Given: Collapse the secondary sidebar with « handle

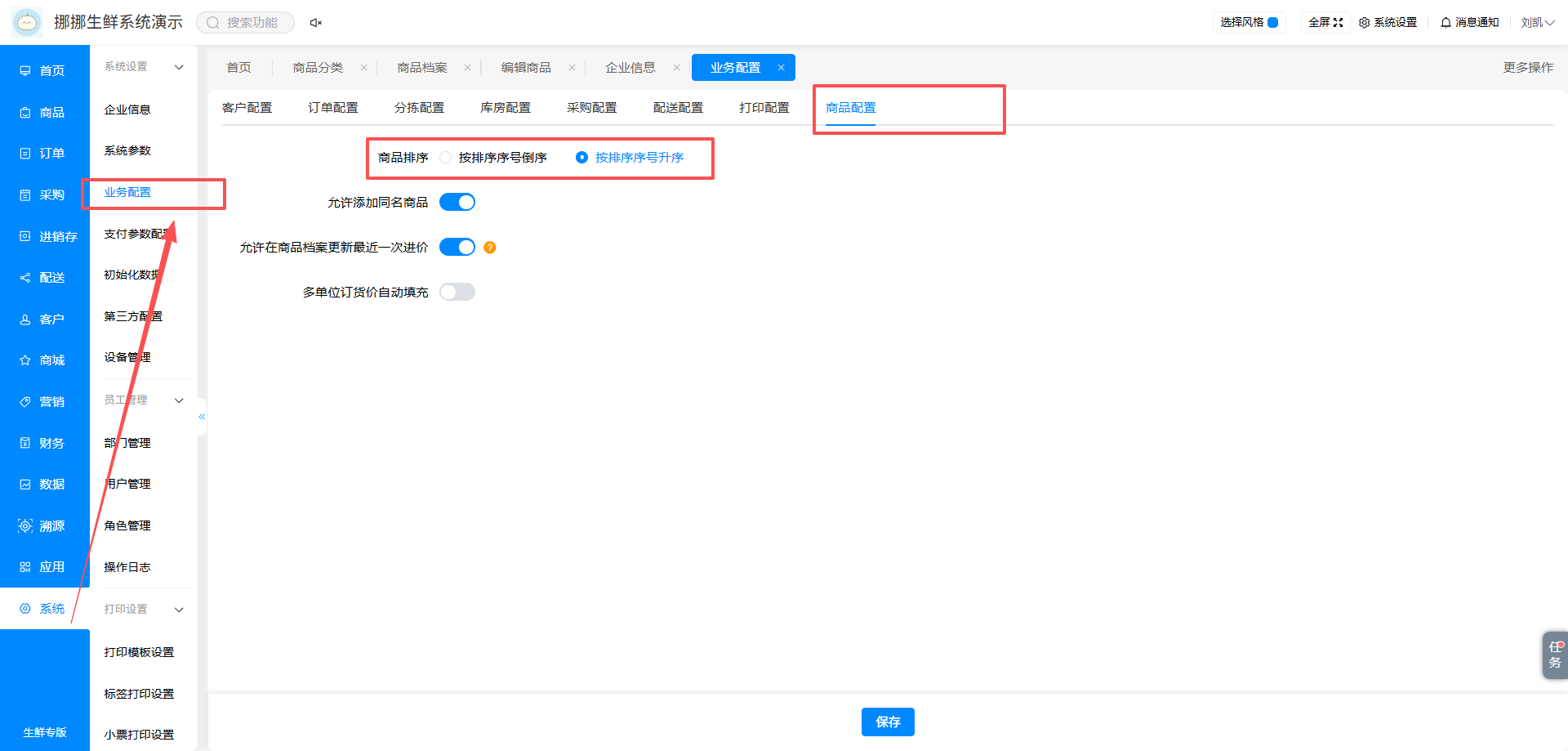Looking at the screenshot, I should pyautogui.click(x=202, y=417).
